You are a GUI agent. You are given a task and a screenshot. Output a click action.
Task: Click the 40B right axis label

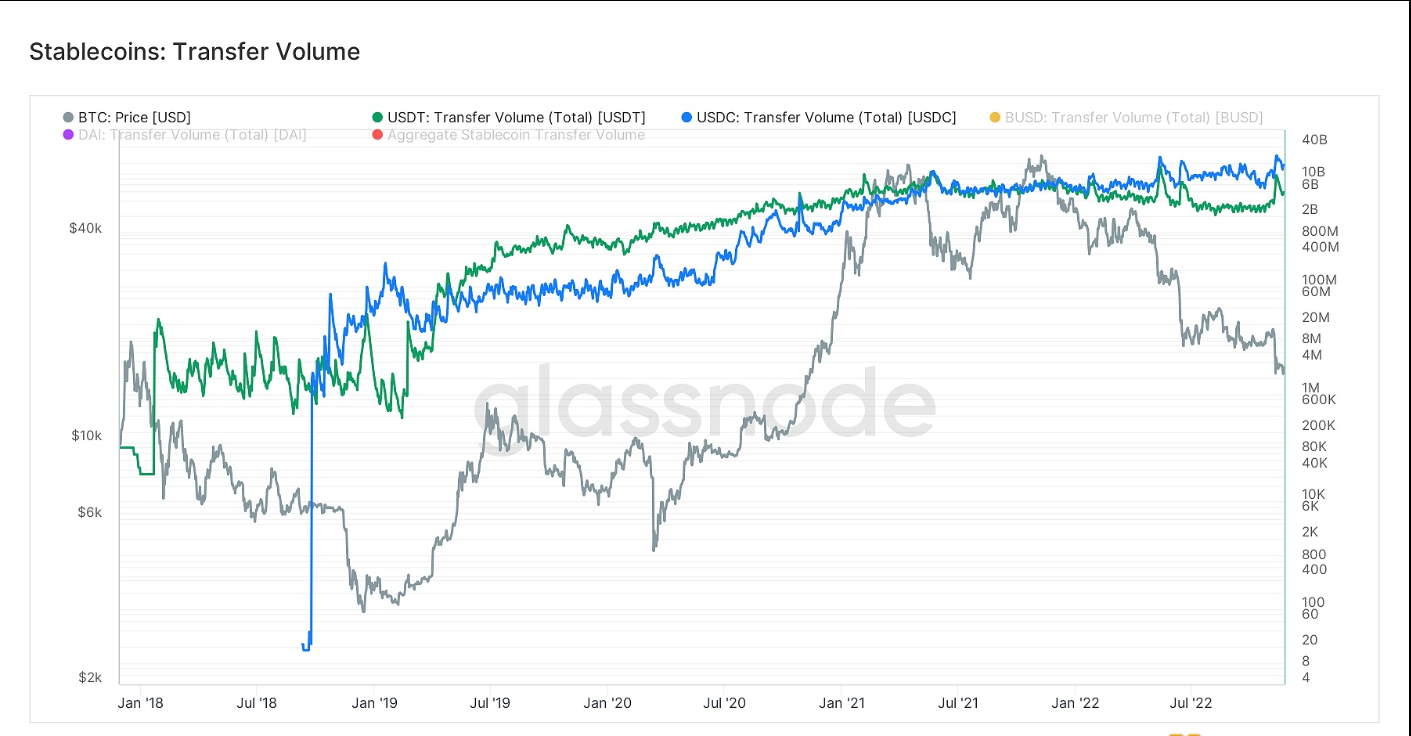pos(1314,139)
